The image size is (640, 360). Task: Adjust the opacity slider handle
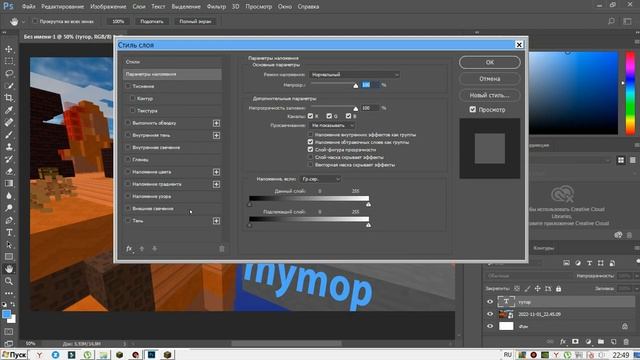[x=356, y=86]
